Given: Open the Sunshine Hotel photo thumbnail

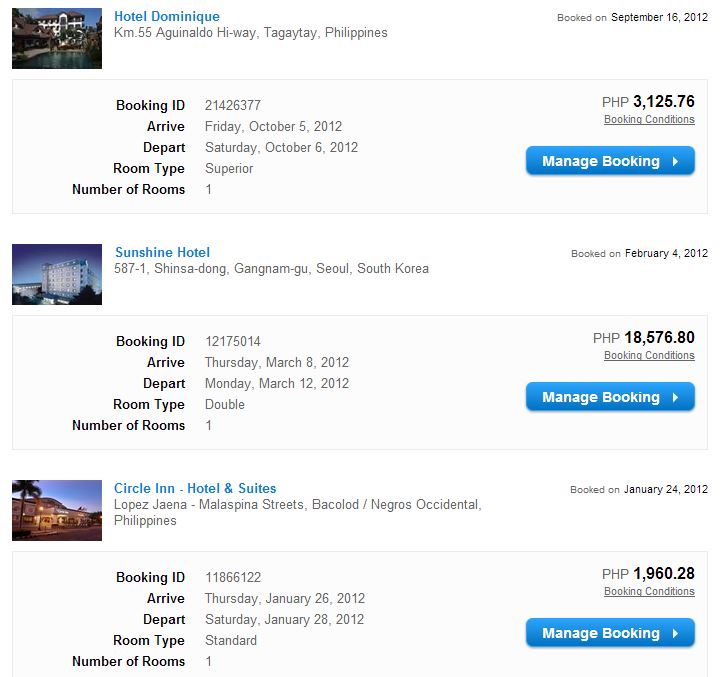Looking at the screenshot, I should [57, 274].
